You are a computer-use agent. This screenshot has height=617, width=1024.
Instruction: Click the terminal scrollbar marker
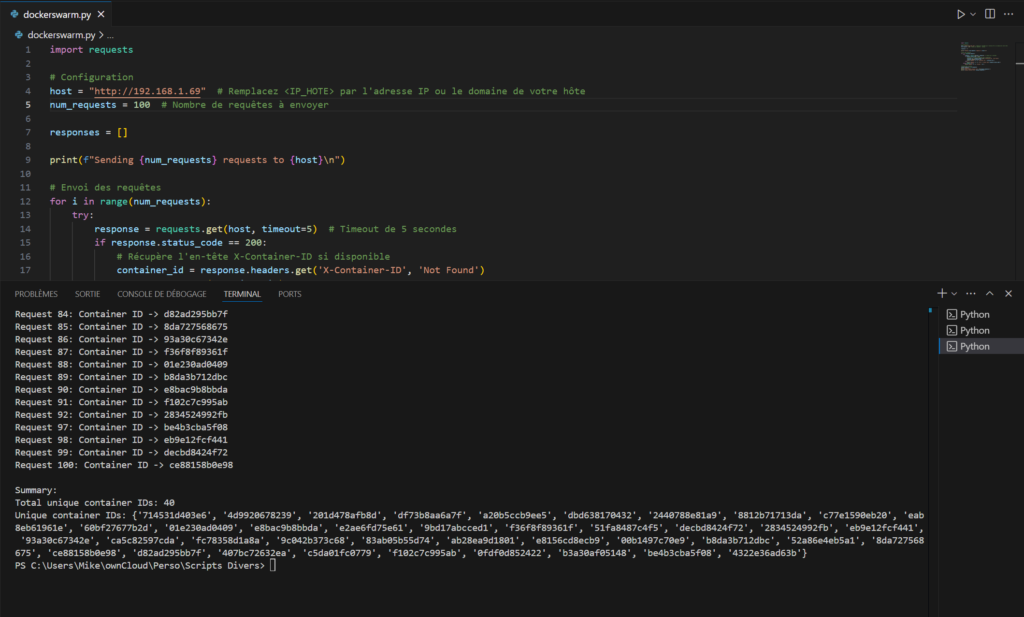(930, 311)
